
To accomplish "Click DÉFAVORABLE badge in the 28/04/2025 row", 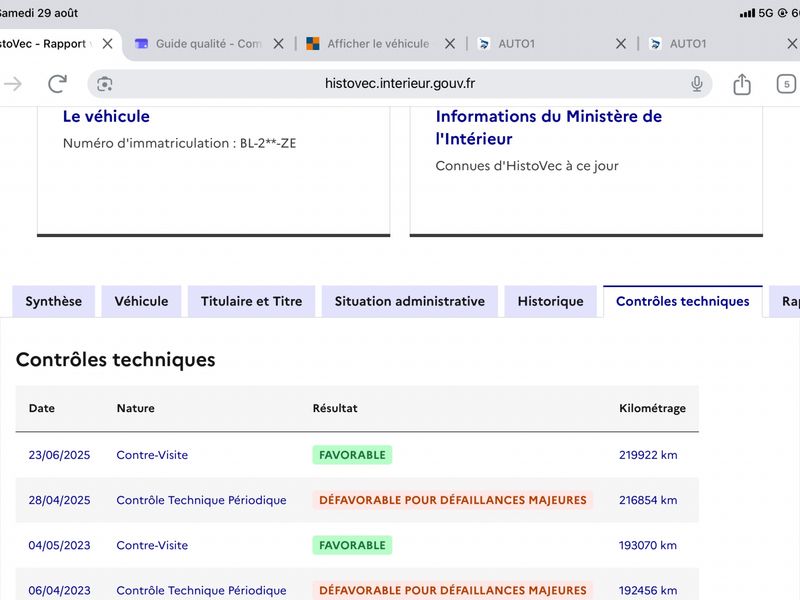I will pyautogui.click(x=453, y=500).
